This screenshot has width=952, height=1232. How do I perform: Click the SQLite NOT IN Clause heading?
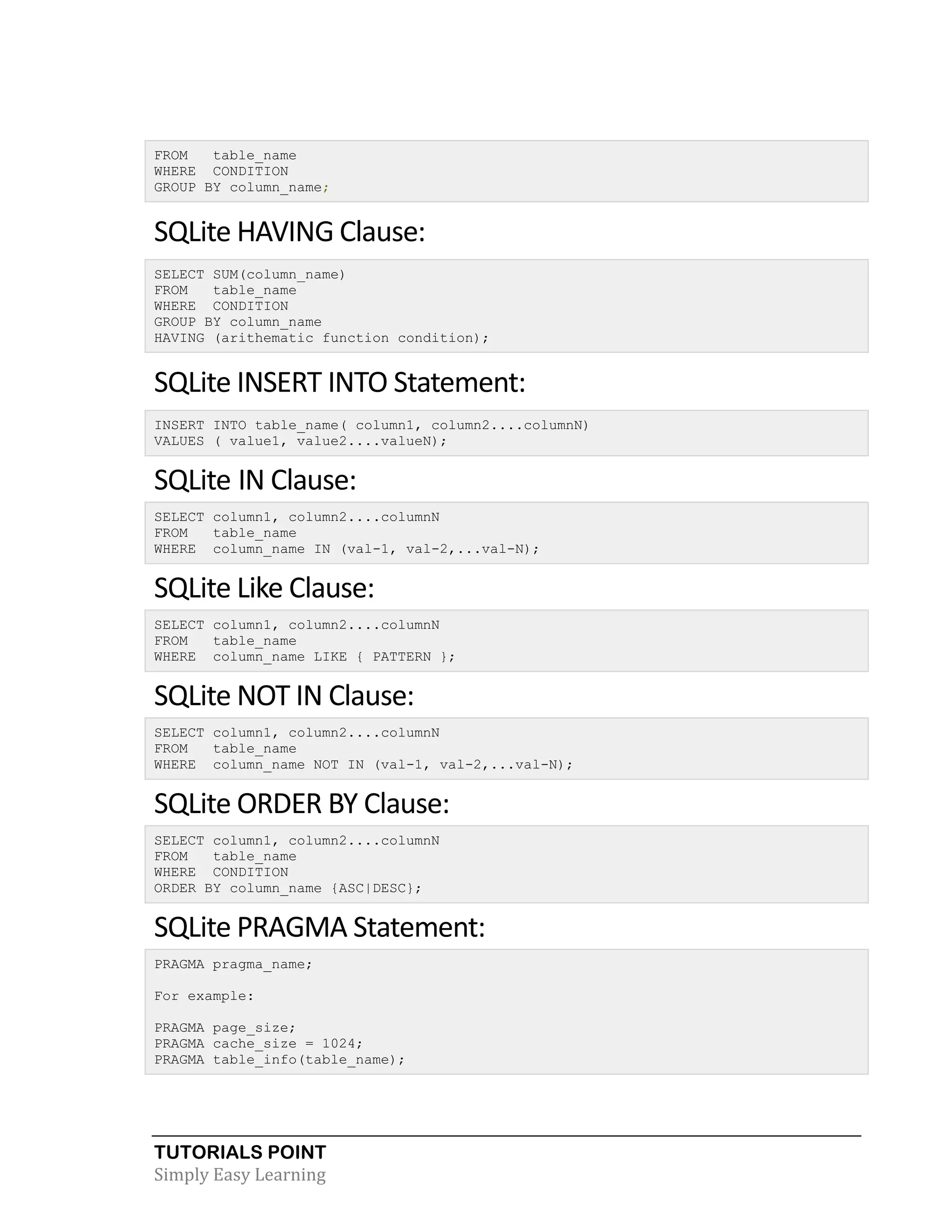click(284, 695)
